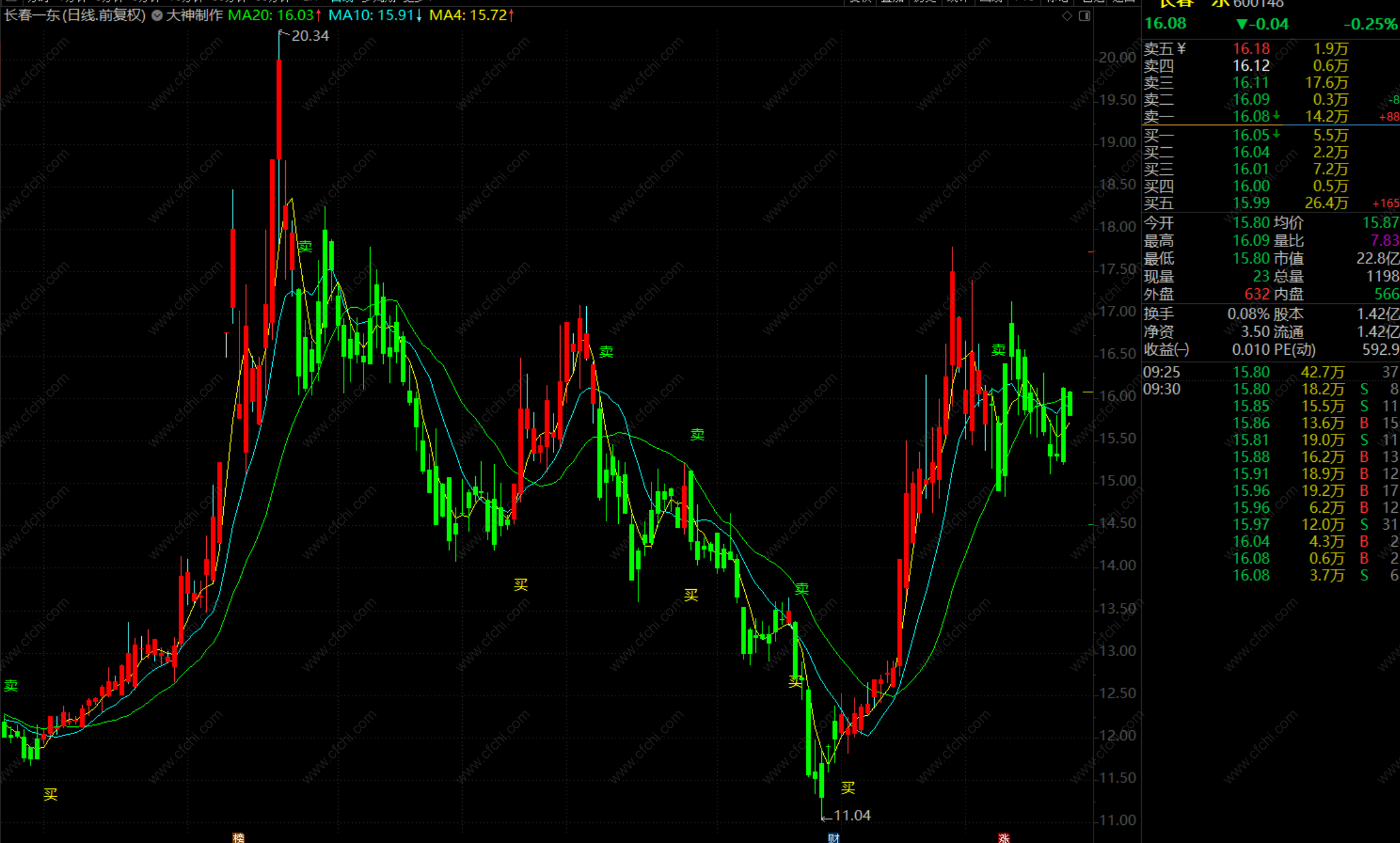
Task: Click the 卖 signal near the 20.34 peak
Action: (x=305, y=246)
